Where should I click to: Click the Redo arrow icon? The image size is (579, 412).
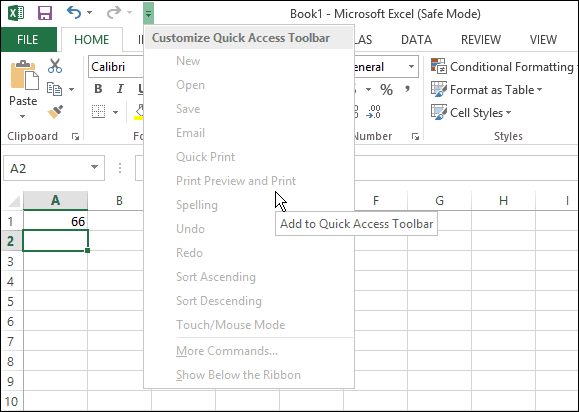click(x=114, y=13)
